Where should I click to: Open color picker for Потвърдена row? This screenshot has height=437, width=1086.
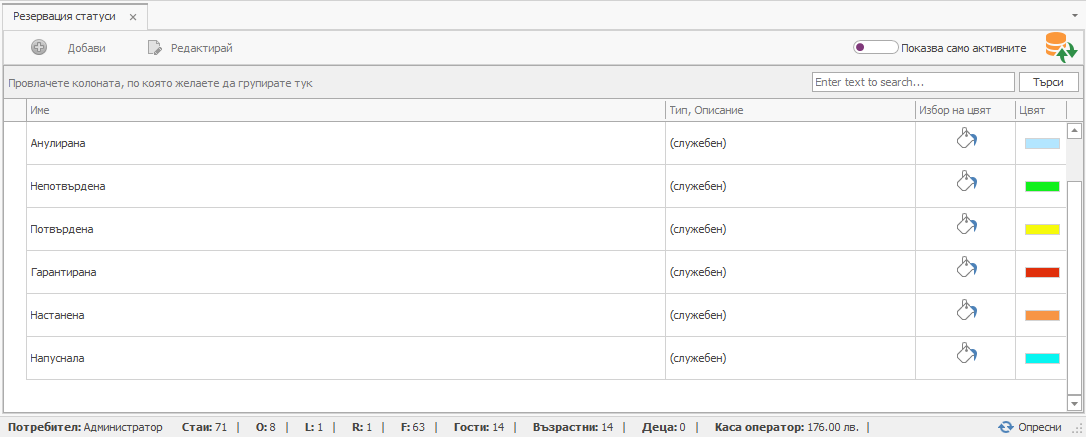[965, 225]
